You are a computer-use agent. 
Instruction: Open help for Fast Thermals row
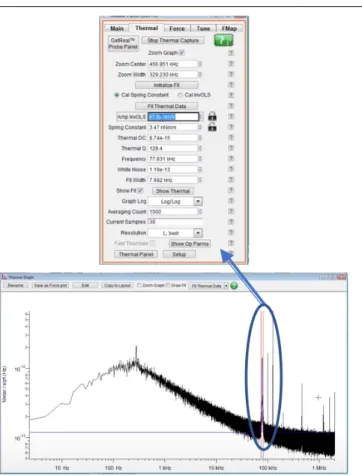point(231,243)
